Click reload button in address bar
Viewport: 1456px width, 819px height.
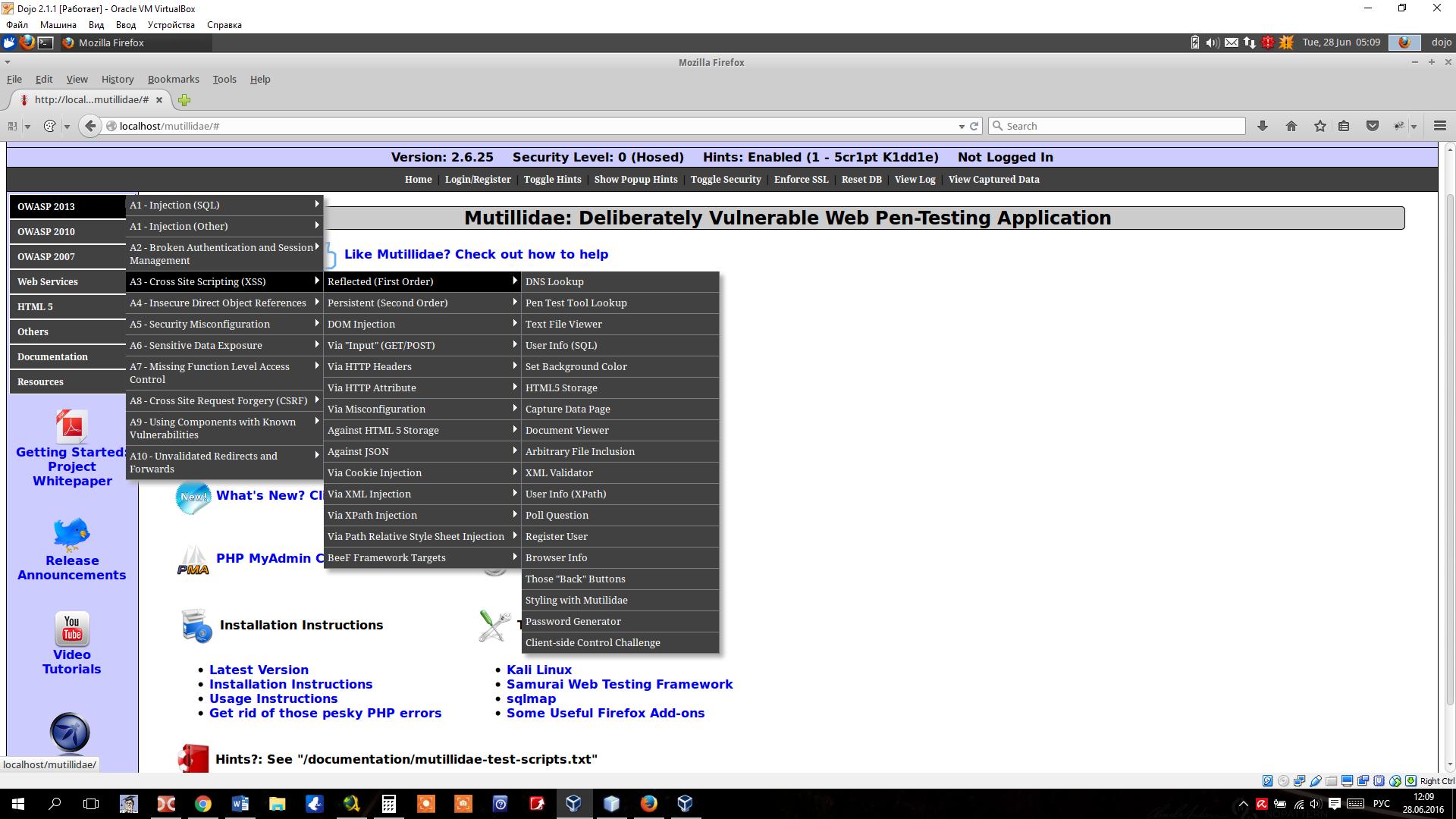tap(974, 126)
